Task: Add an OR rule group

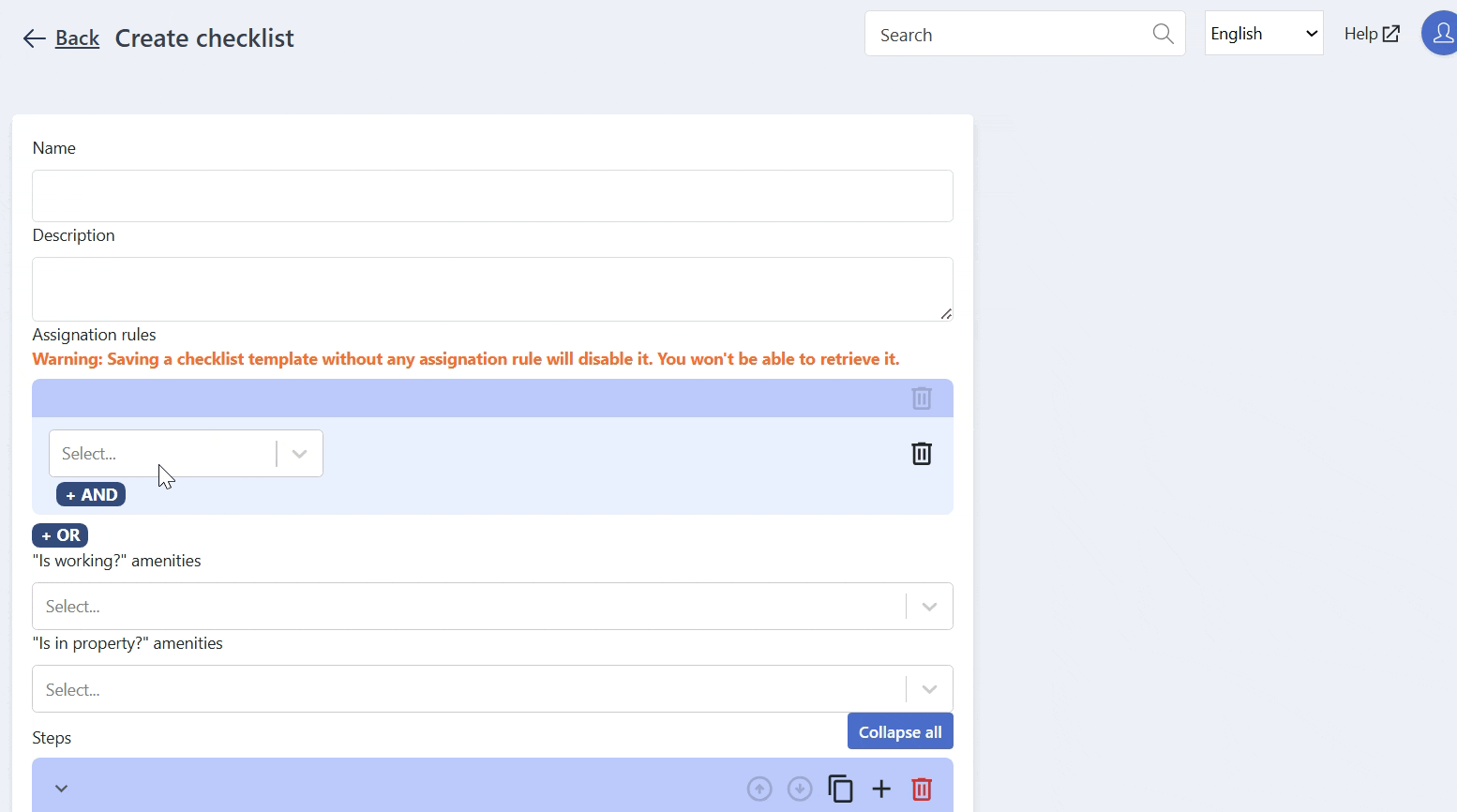Action: (x=60, y=535)
